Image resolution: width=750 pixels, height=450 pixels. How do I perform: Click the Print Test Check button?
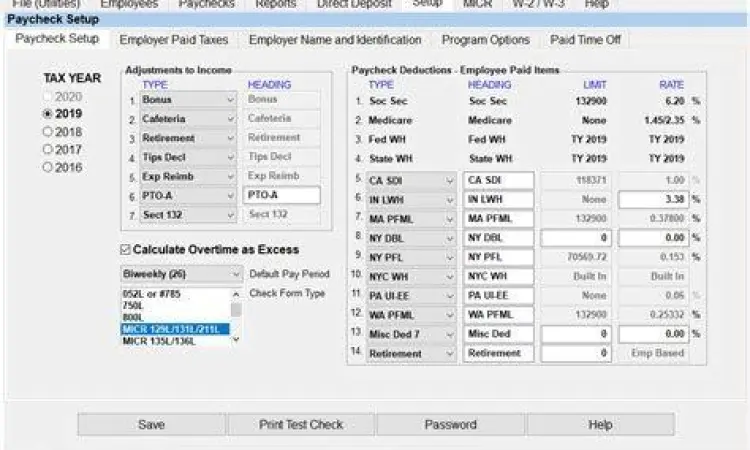pos(301,424)
